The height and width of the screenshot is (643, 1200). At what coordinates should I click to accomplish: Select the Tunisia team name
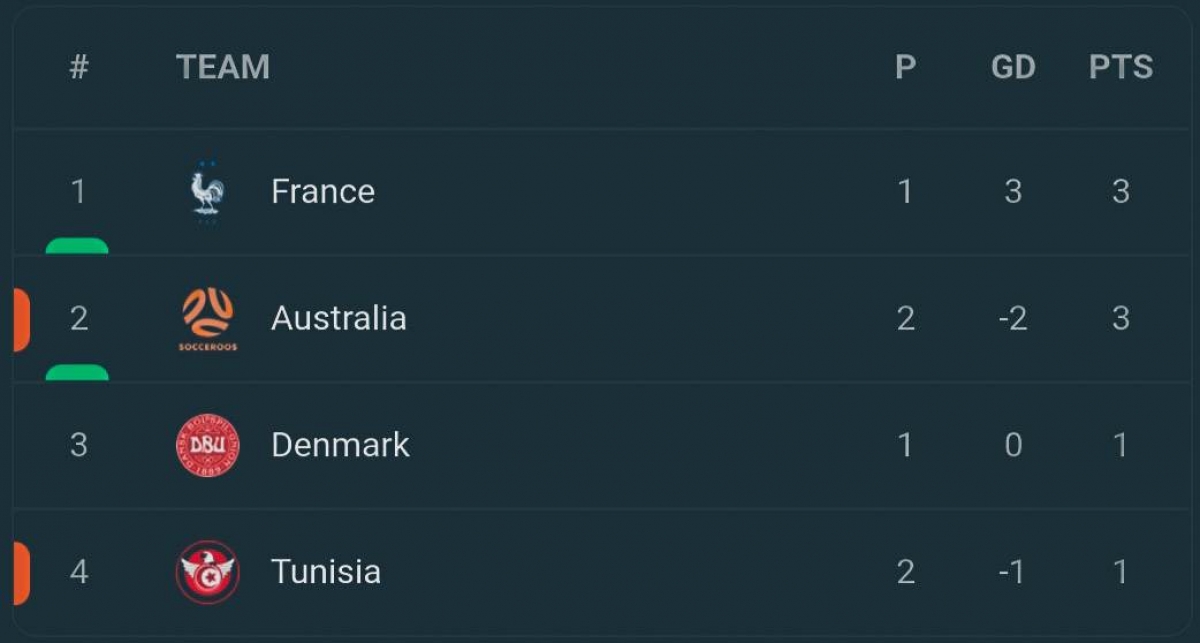pos(326,572)
